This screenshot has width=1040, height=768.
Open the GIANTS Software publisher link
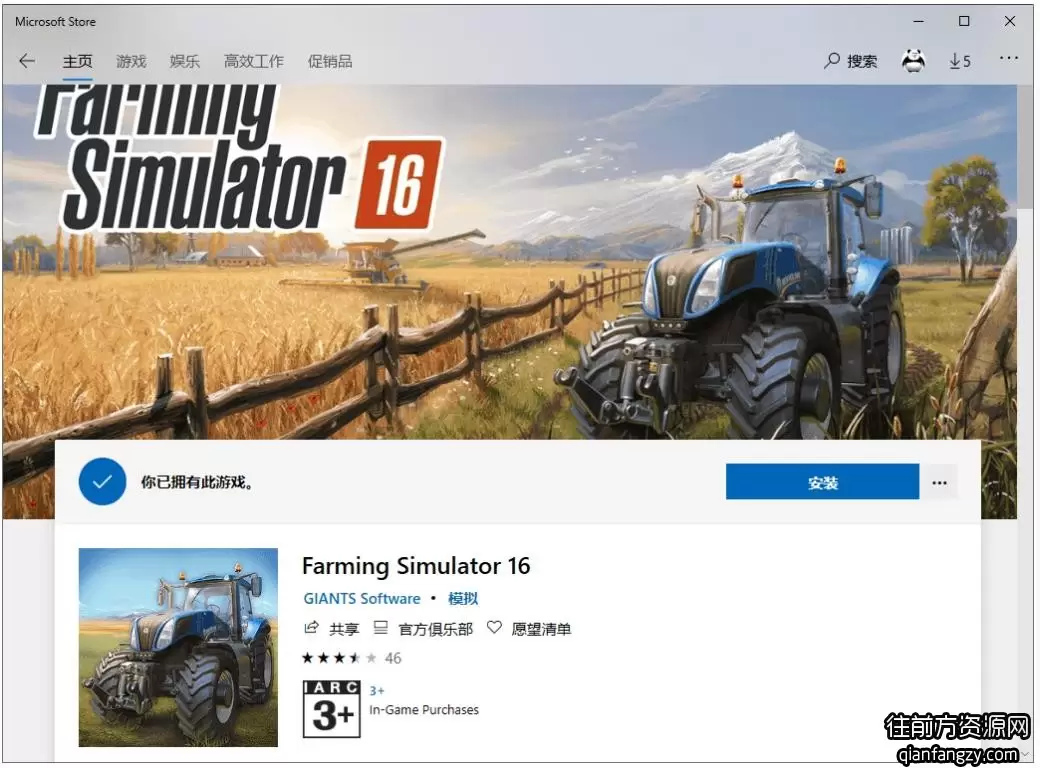(x=361, y=598)
